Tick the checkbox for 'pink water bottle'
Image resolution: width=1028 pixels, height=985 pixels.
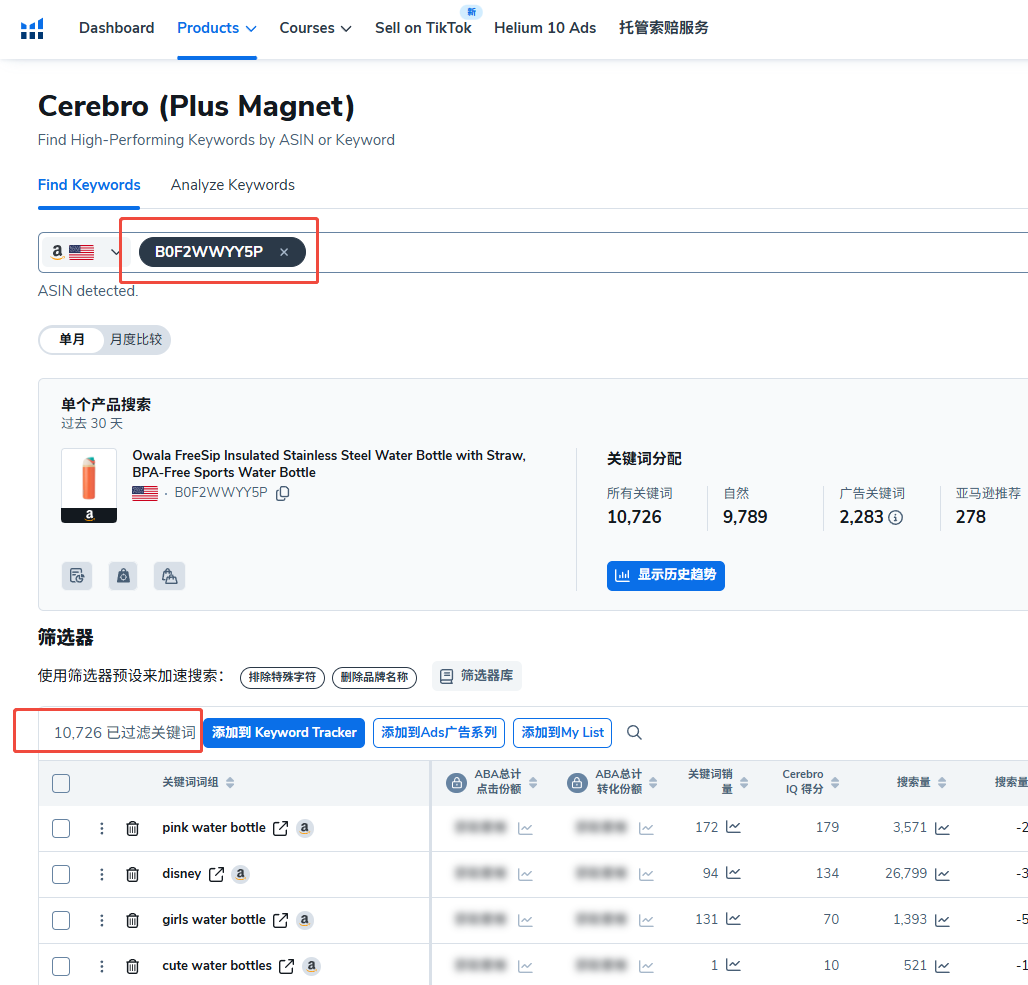(61, 828)
